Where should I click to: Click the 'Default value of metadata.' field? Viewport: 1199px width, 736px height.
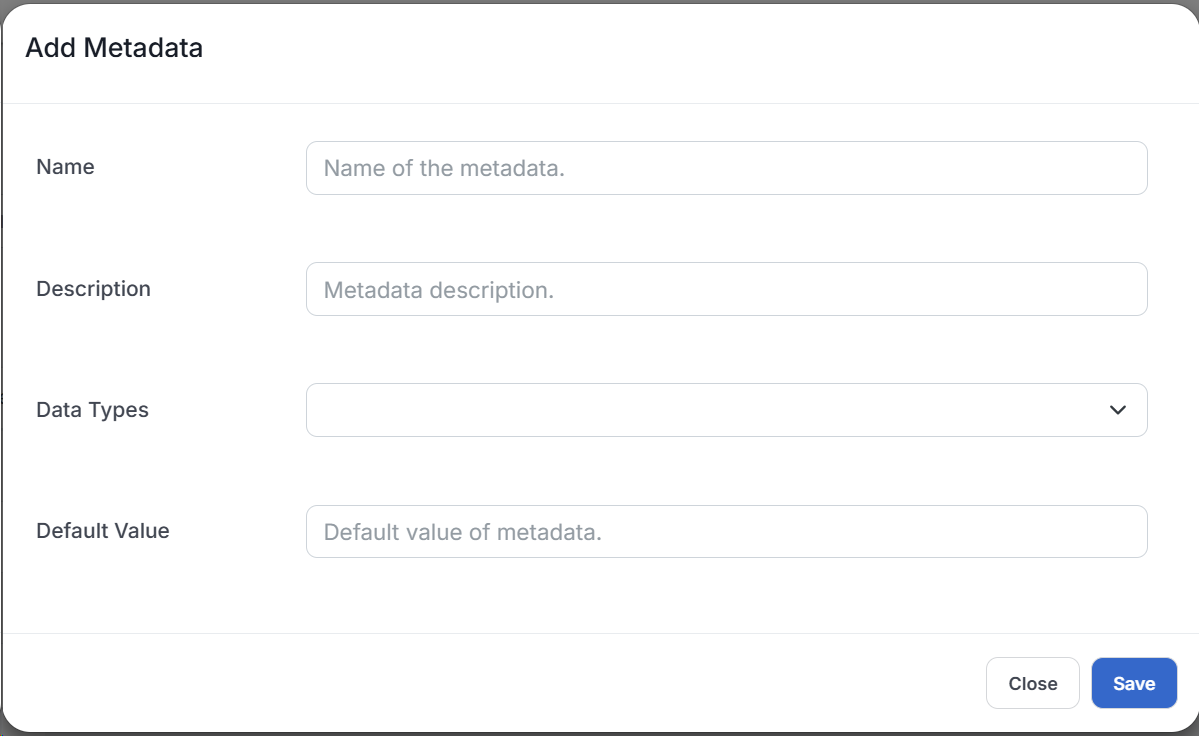click(x=727, y=531)
